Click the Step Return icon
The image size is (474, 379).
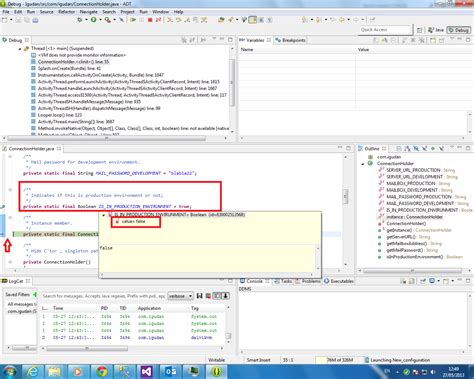[x=187, y=20]
